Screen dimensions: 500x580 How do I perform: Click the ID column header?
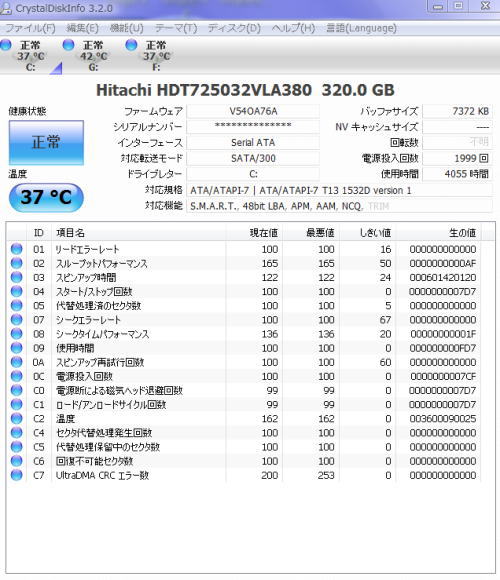[x=38, y=233]
